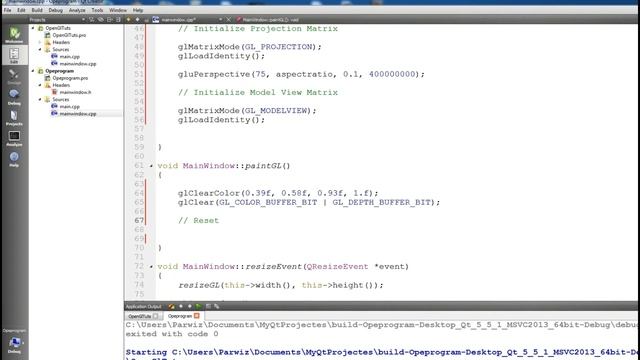The width and height of the screenshot is (640, 360).
Task: Click the glClearColor code line
Action: 278,193
